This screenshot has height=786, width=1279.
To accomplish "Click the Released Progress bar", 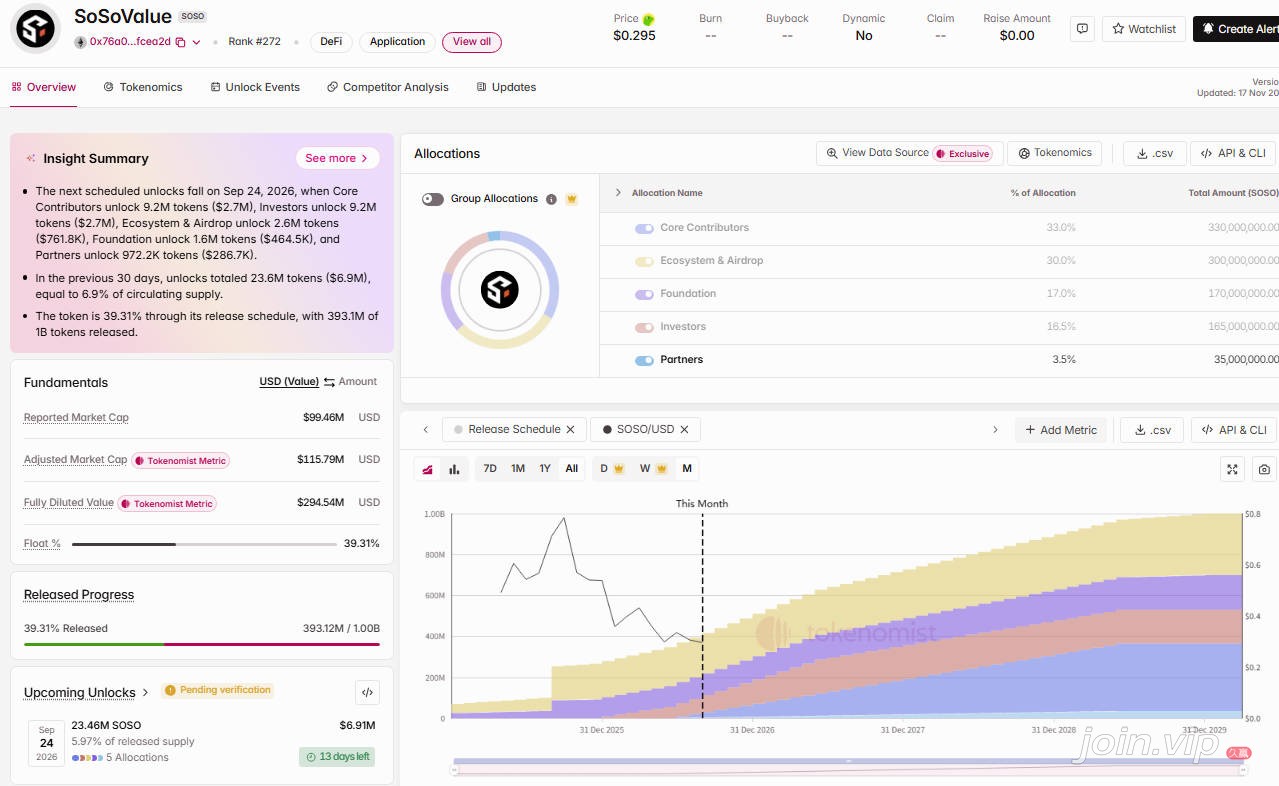I will point(202,644).
